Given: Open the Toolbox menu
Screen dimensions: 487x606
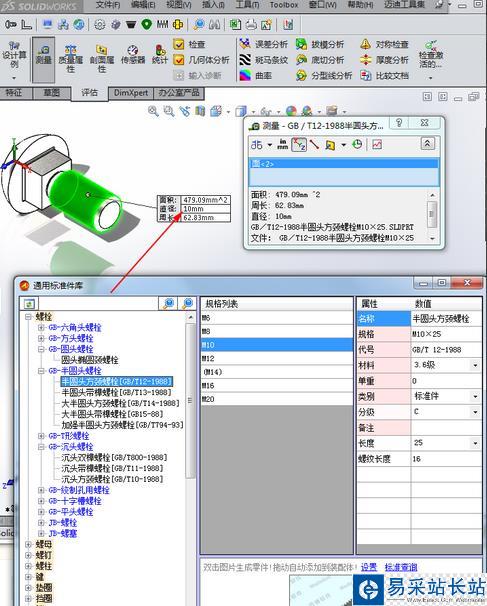Looking at the screenshot, I should (x=284, y=5).
